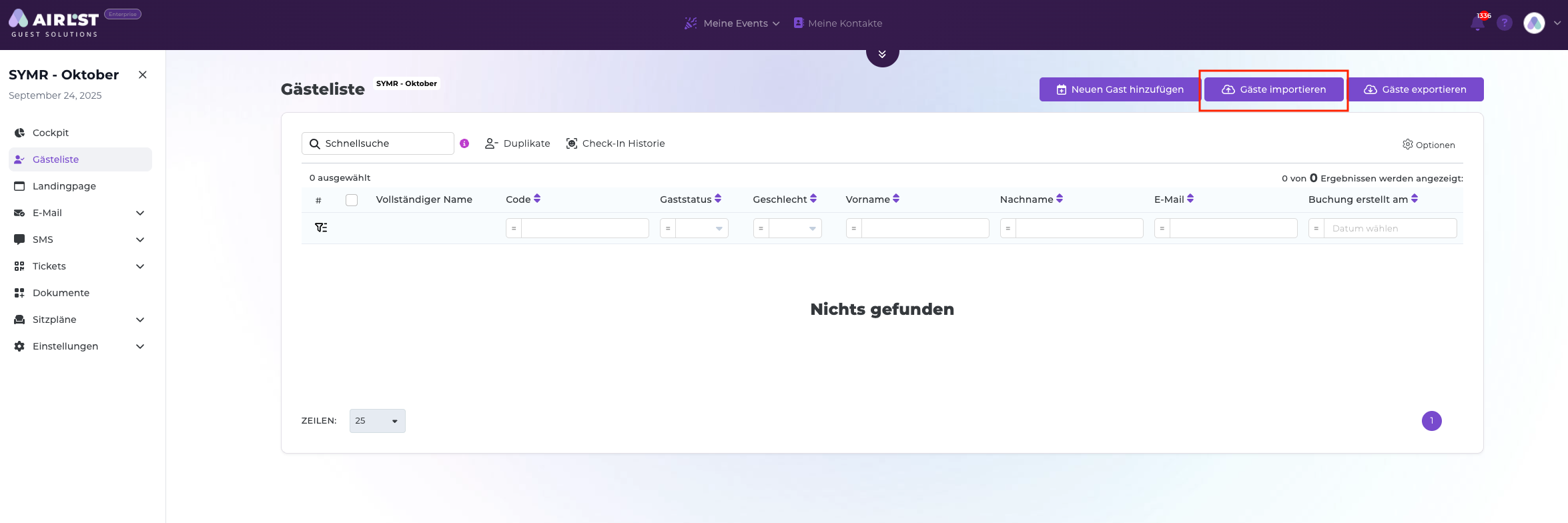Open Meine Events menu

click(x=734, y=23)
